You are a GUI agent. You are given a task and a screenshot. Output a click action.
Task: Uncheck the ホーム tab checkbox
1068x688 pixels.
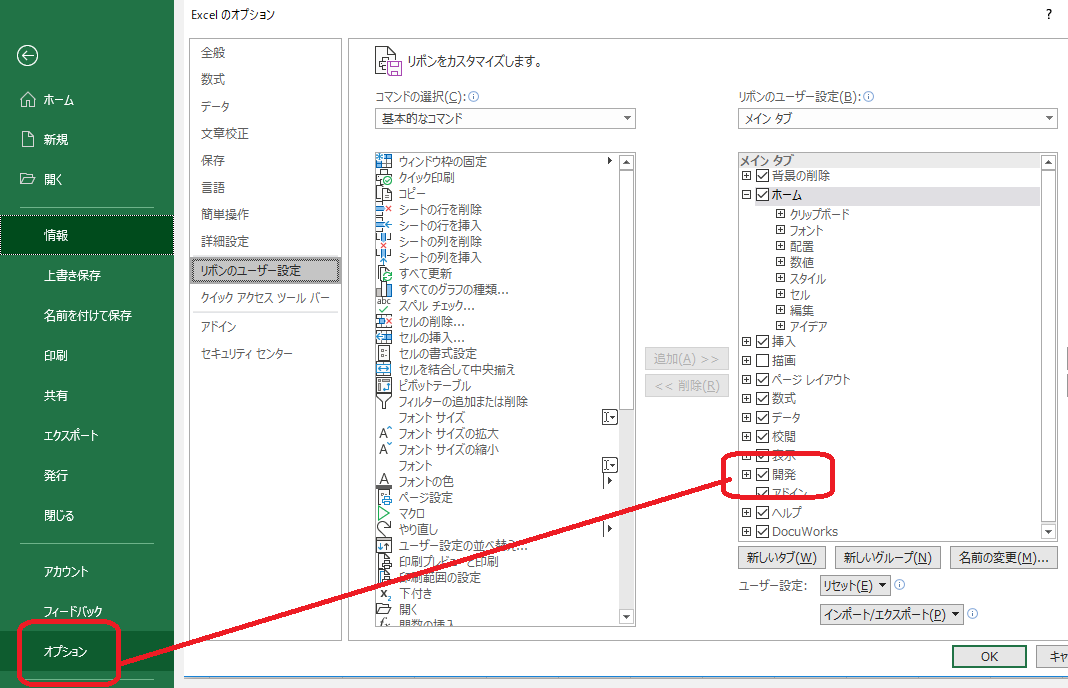point(762,195)
